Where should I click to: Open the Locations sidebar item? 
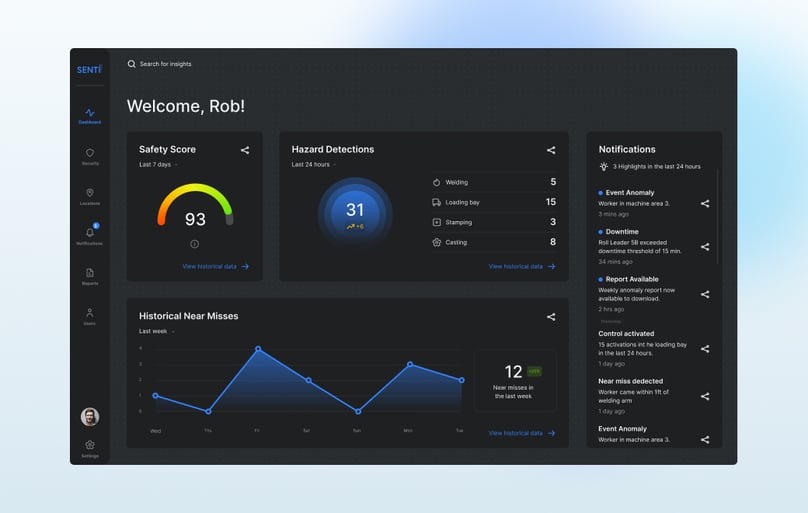point(90,197)
